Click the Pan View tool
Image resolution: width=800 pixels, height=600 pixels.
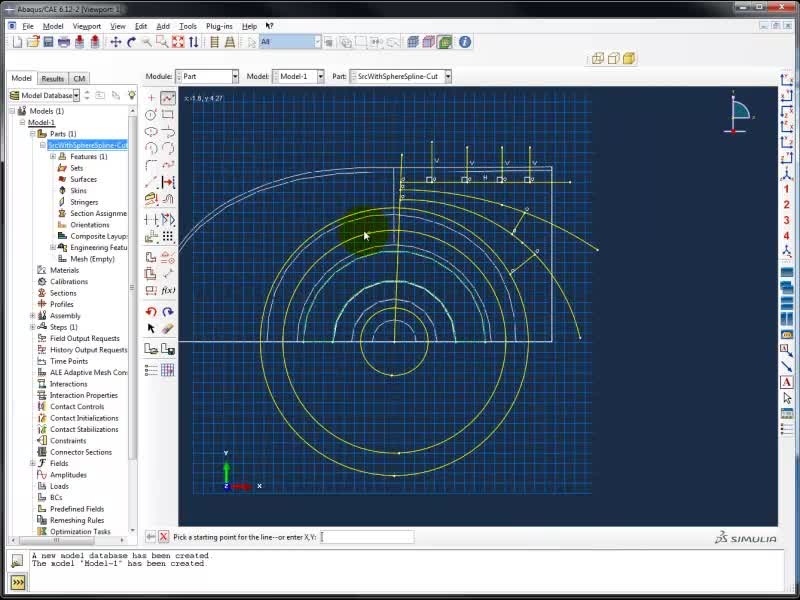coord(116,42)
